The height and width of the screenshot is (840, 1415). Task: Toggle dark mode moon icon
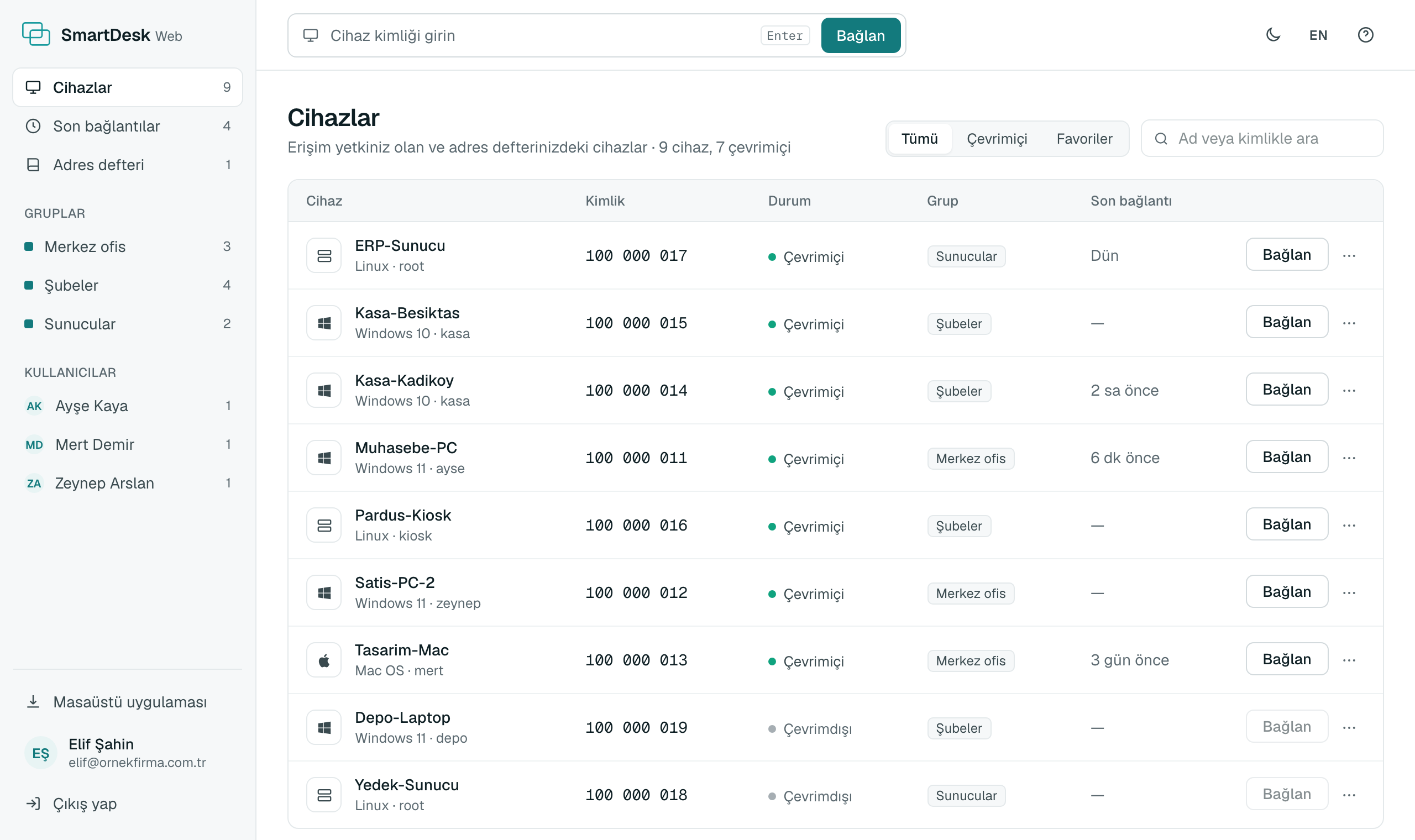[1273, 35]
